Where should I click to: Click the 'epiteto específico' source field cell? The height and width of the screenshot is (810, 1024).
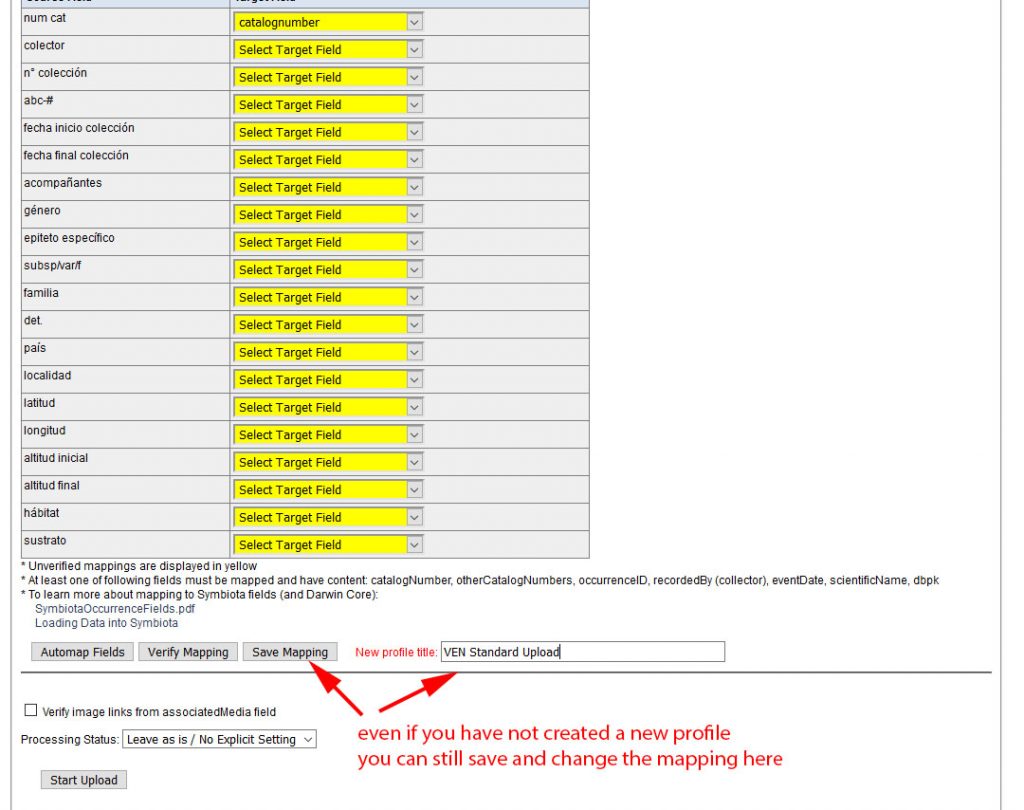click(125, 241)
